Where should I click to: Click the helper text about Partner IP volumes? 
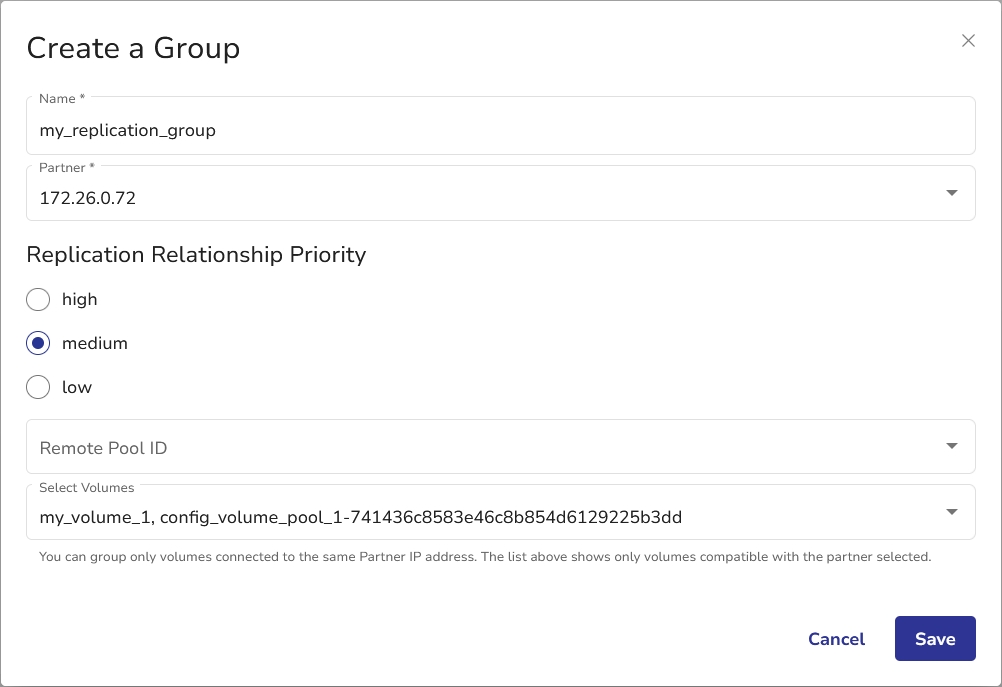tap(485, 556)
